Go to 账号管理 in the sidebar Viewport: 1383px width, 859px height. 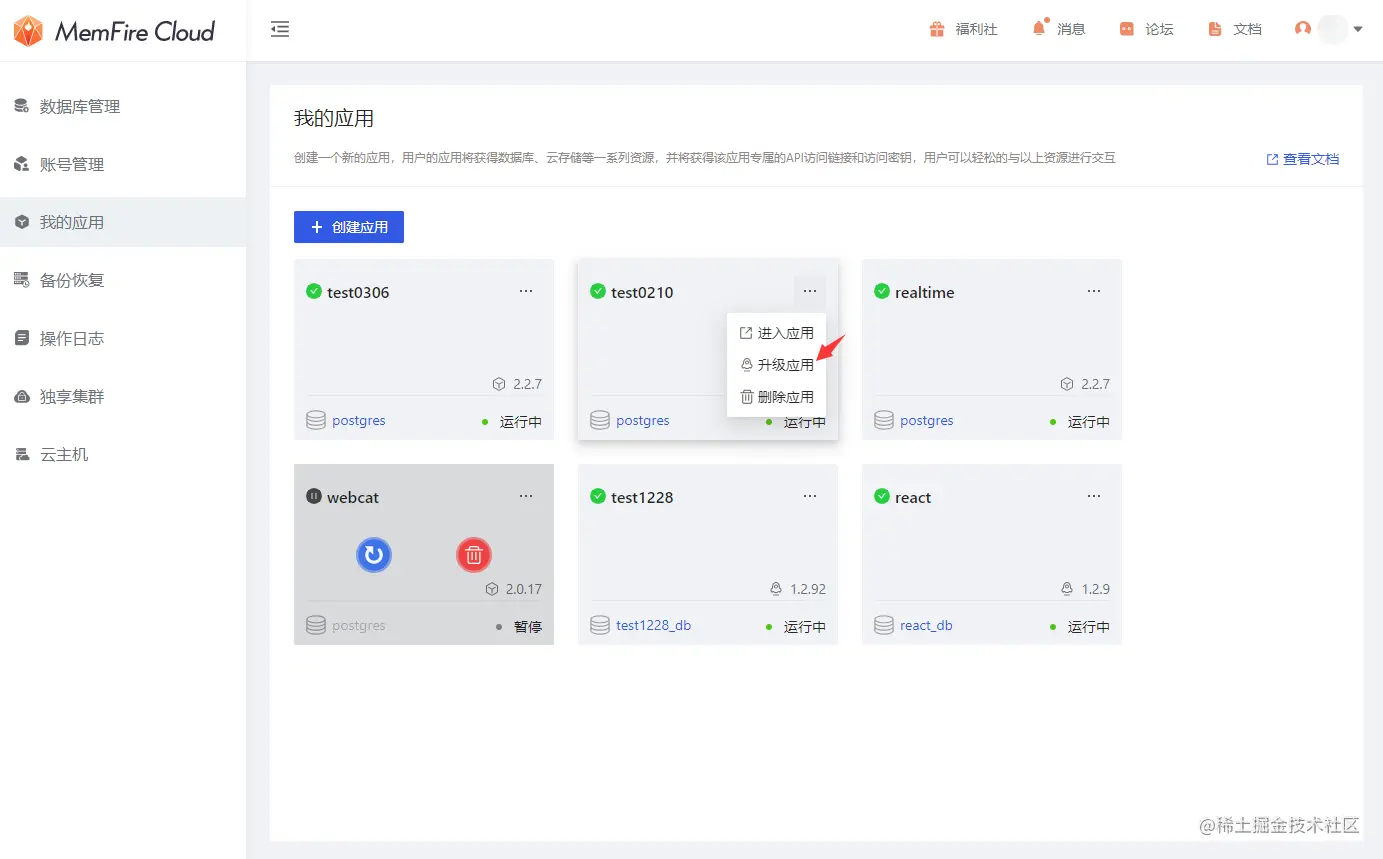[123, 164]
